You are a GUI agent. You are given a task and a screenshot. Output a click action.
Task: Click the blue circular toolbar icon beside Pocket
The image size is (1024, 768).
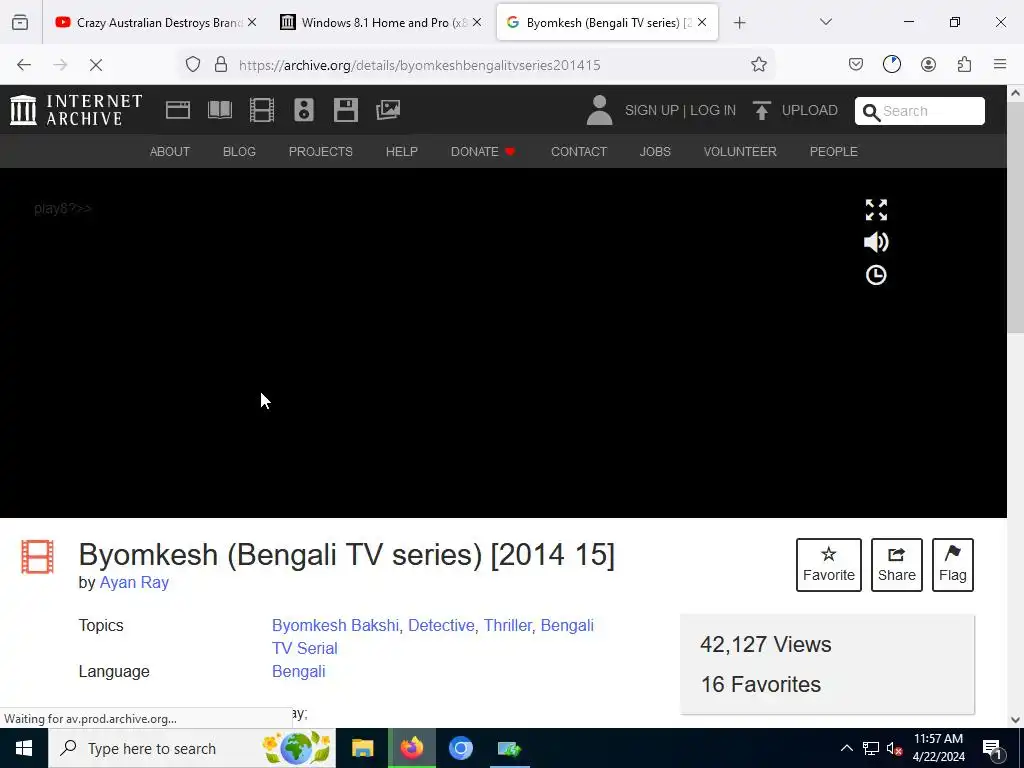click(x=891, y=64)
